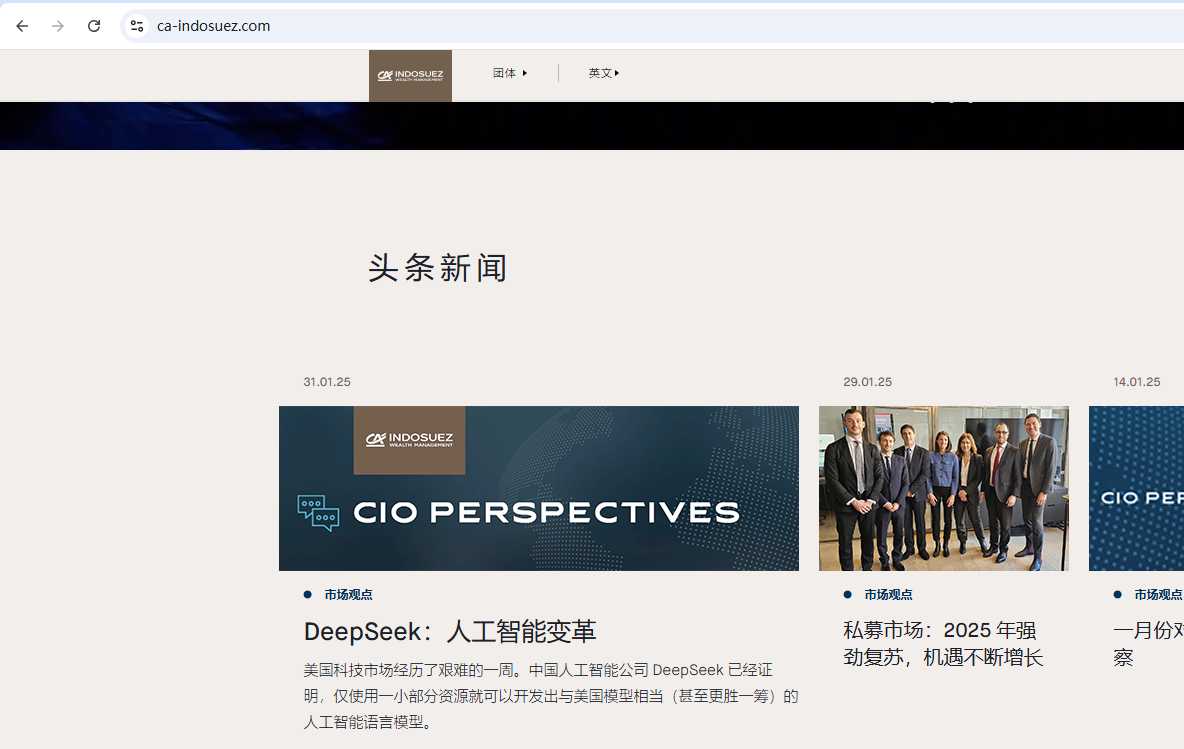Viewport: 1184px width, 749px height.
Task: Click the DeepSeek article summary paragraph
Action: tap(550, 696)
